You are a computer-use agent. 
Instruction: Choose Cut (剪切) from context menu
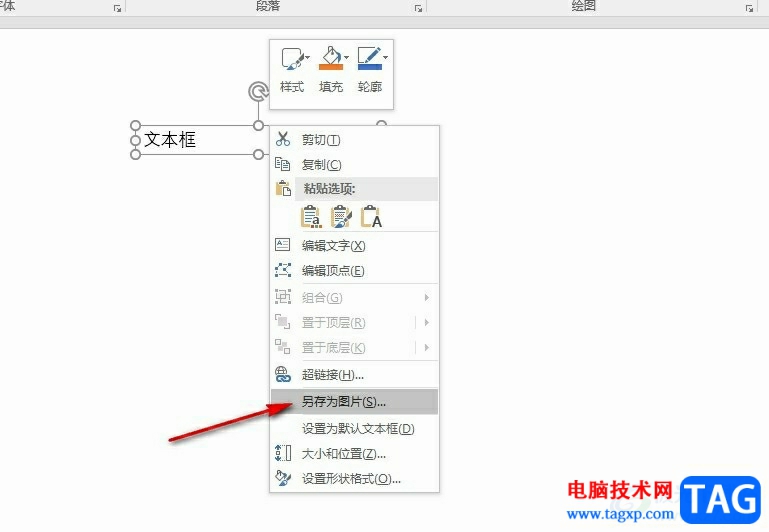354,140
